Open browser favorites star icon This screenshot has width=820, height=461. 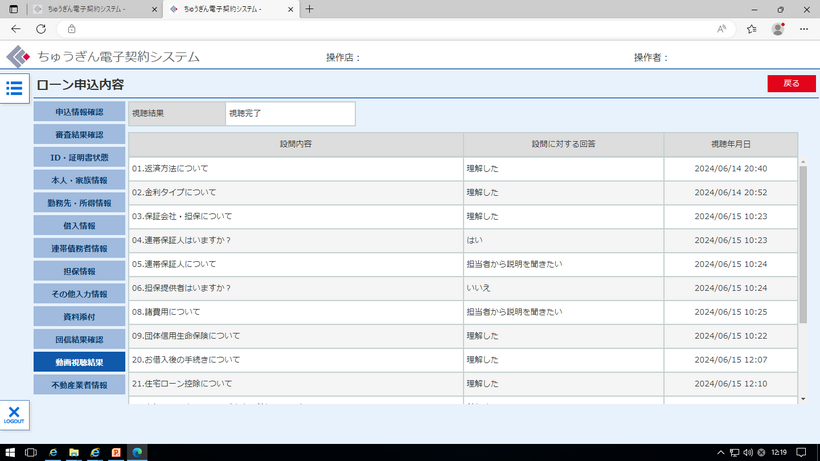750,29
